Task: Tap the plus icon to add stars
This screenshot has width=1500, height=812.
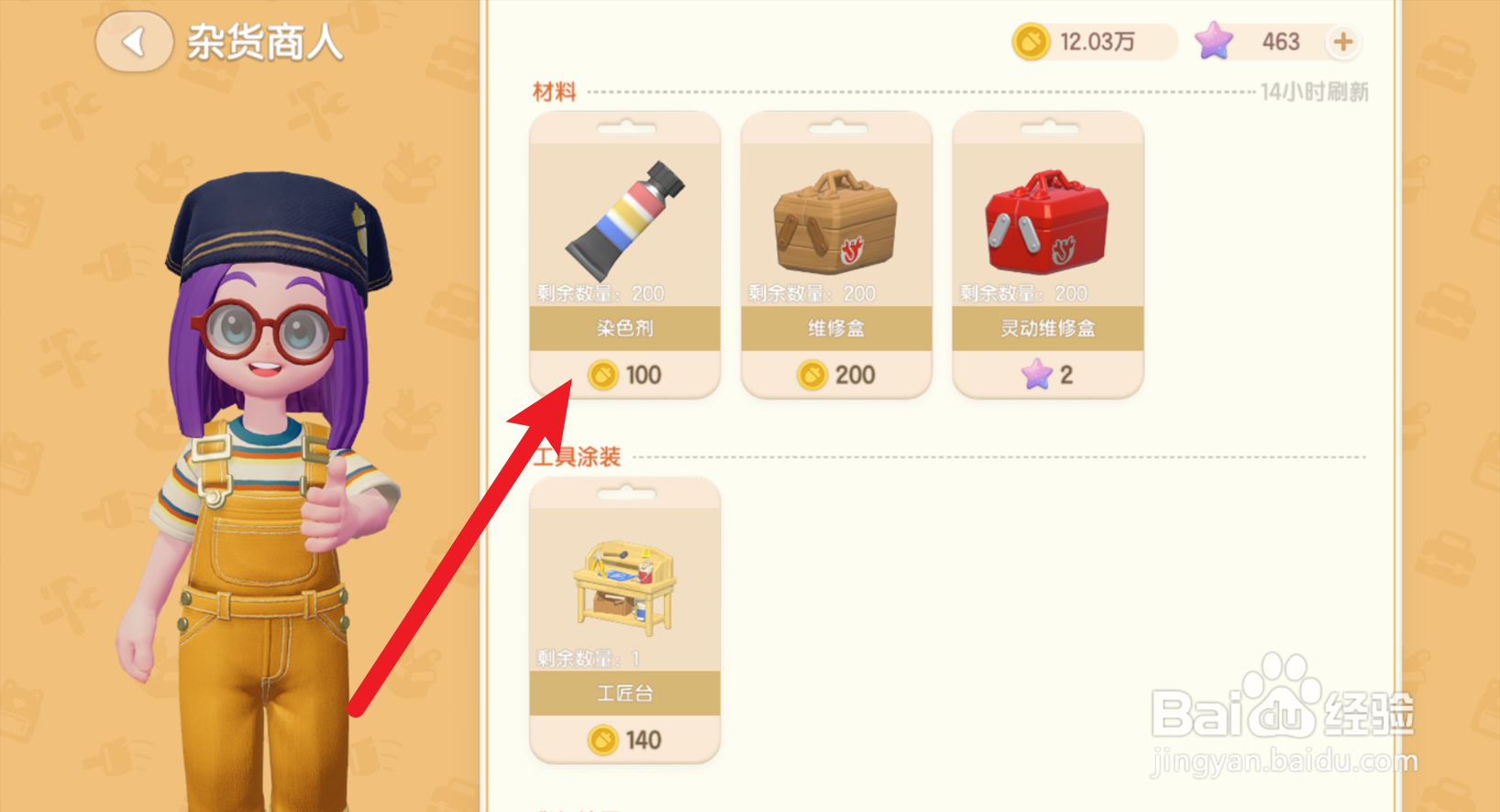Action: click(x=1342, y=41)
